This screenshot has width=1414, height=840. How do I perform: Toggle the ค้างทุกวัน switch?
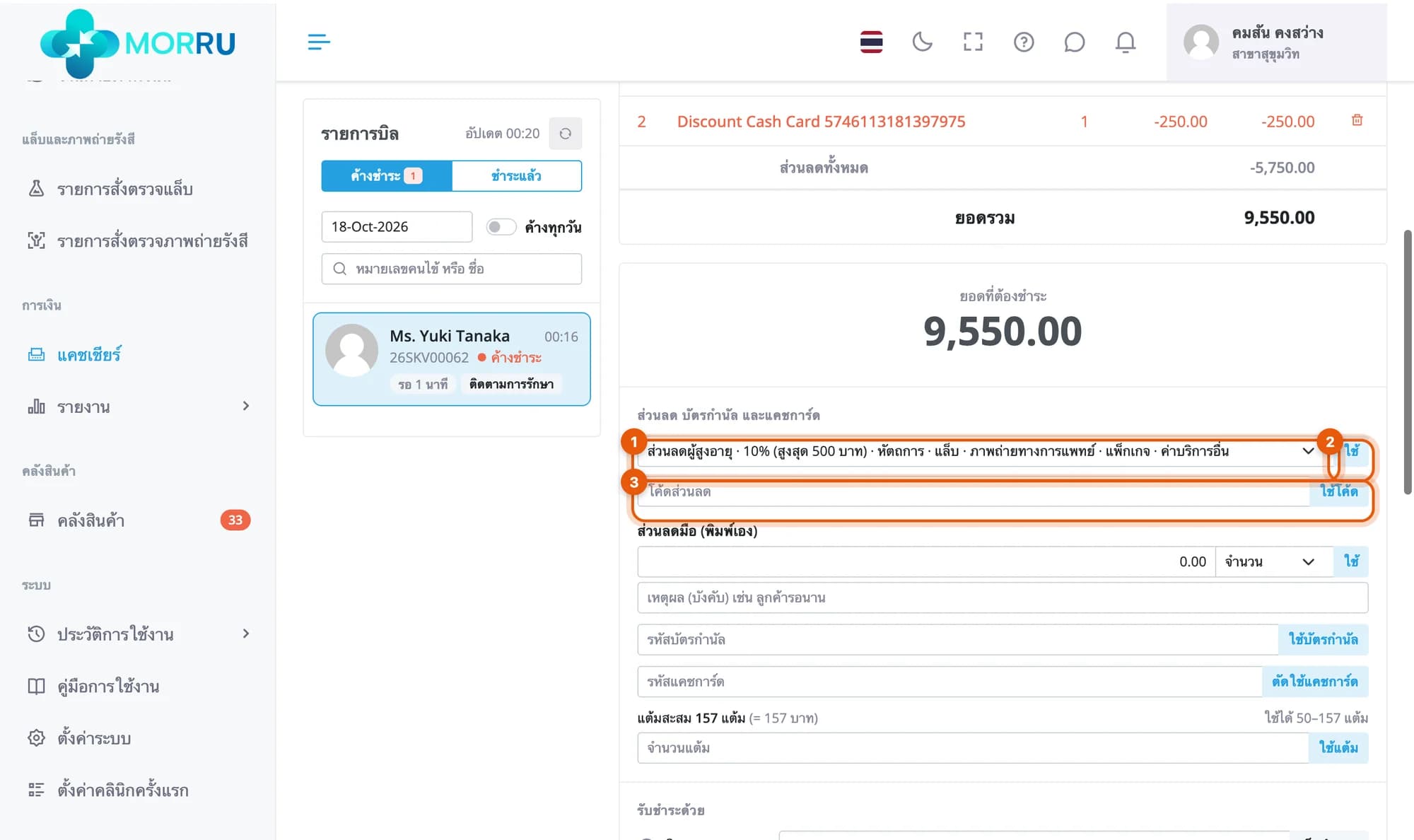pyautogui.click(x=501, y=227)
